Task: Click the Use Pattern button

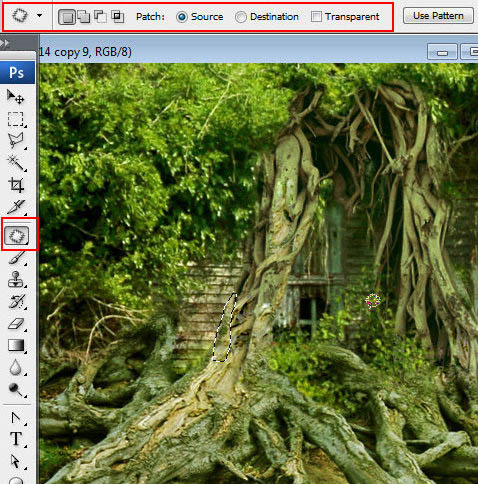Action: click(x=438, y=16)
